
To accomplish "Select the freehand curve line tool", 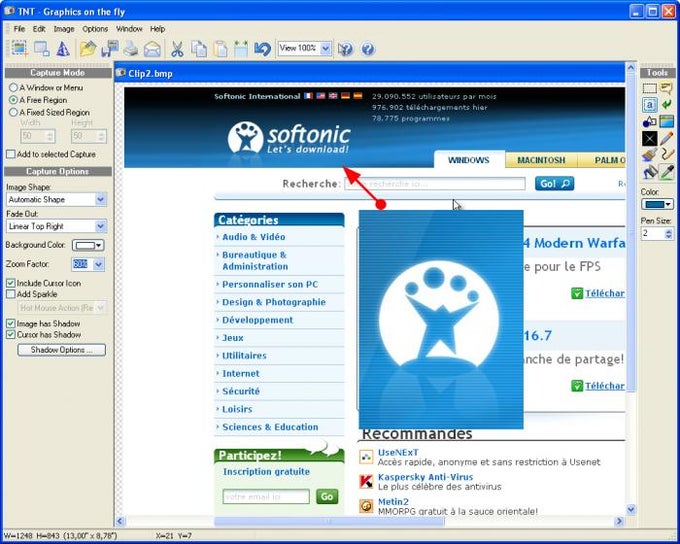I will (666, 155).
